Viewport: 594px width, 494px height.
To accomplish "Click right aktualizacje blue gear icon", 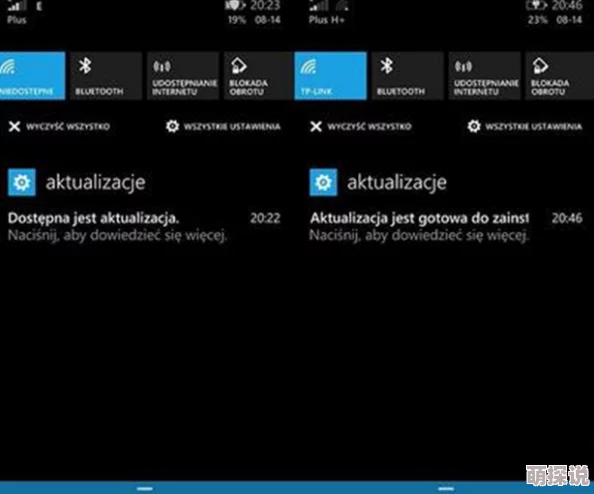I will click(x=323, y=182).
